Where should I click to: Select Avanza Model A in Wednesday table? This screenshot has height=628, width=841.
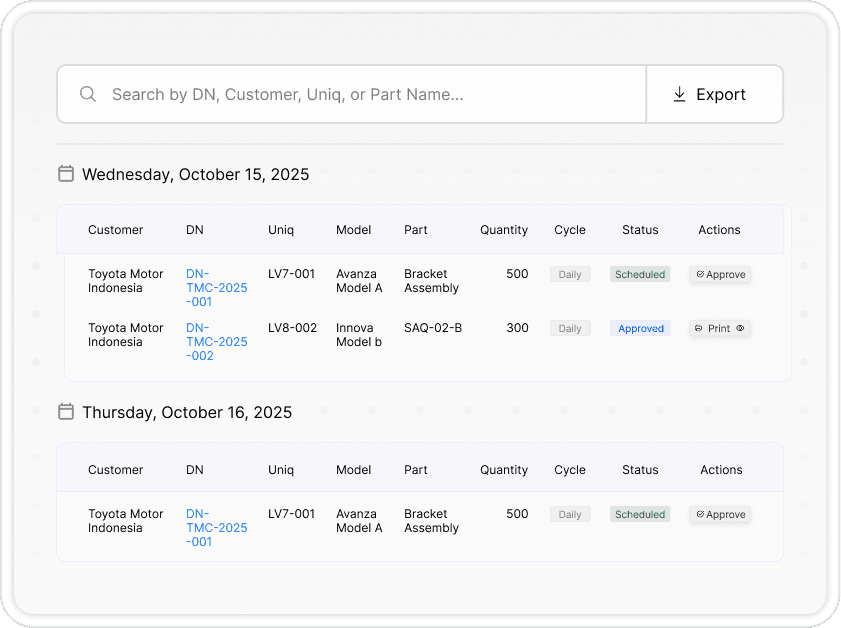[359, 281]
